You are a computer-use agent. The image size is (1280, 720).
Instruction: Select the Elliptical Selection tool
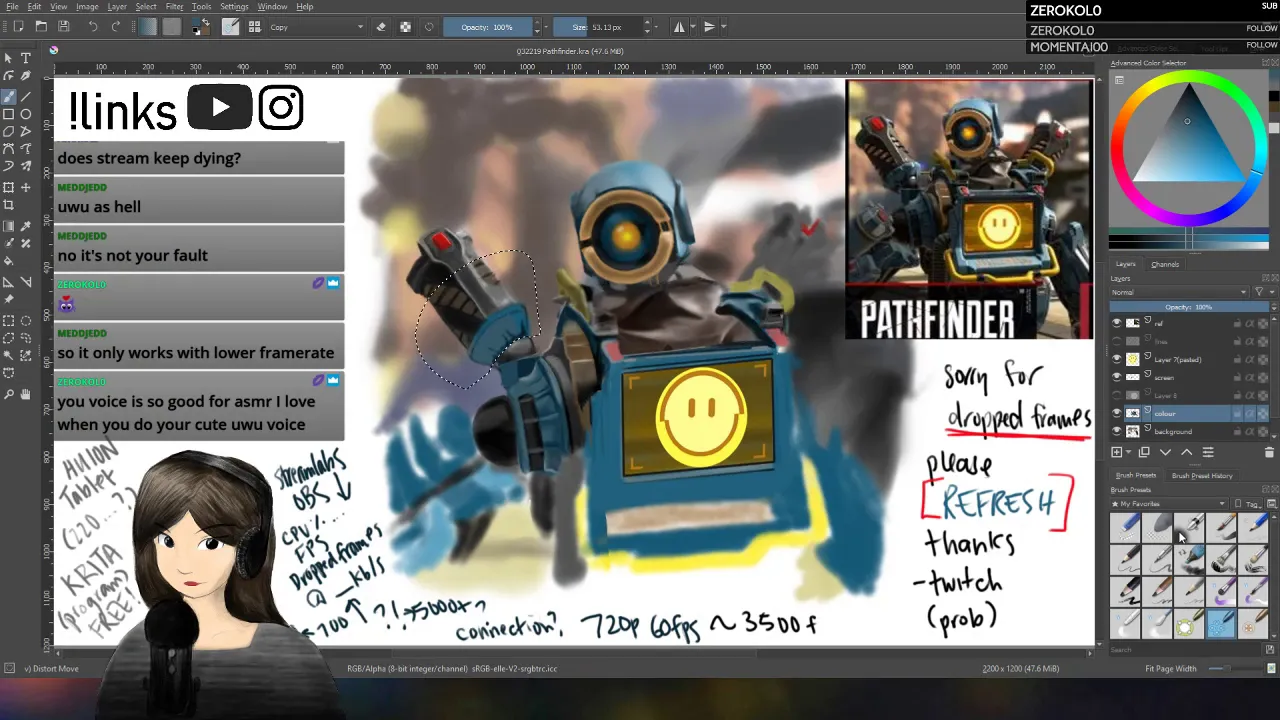pos(26,320)
